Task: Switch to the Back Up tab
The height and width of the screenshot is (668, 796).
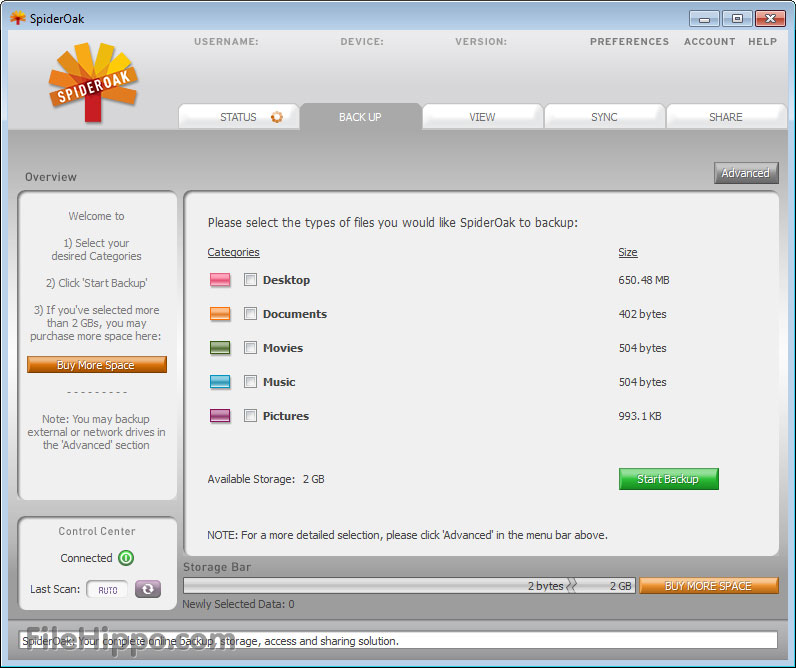Action: 360,117
